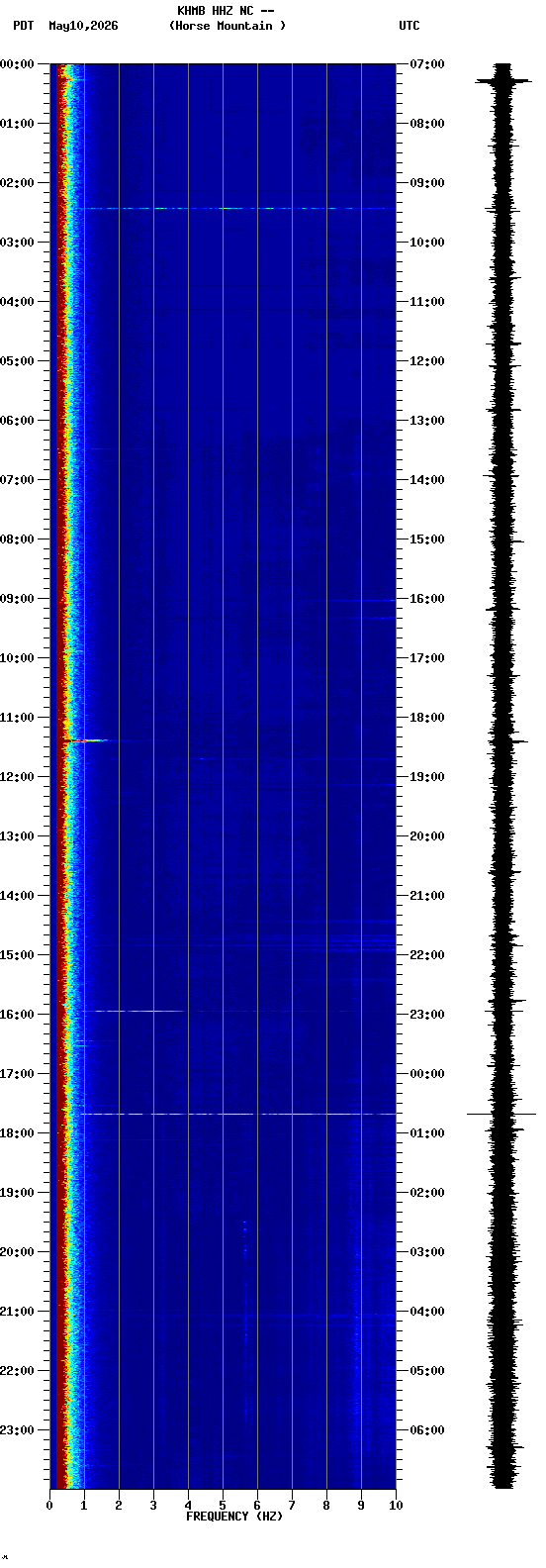This screenshot has height=1568, width=546.
Task: Click the FREQUENCY (HZ) axis label
Action: coord(234,1517)
